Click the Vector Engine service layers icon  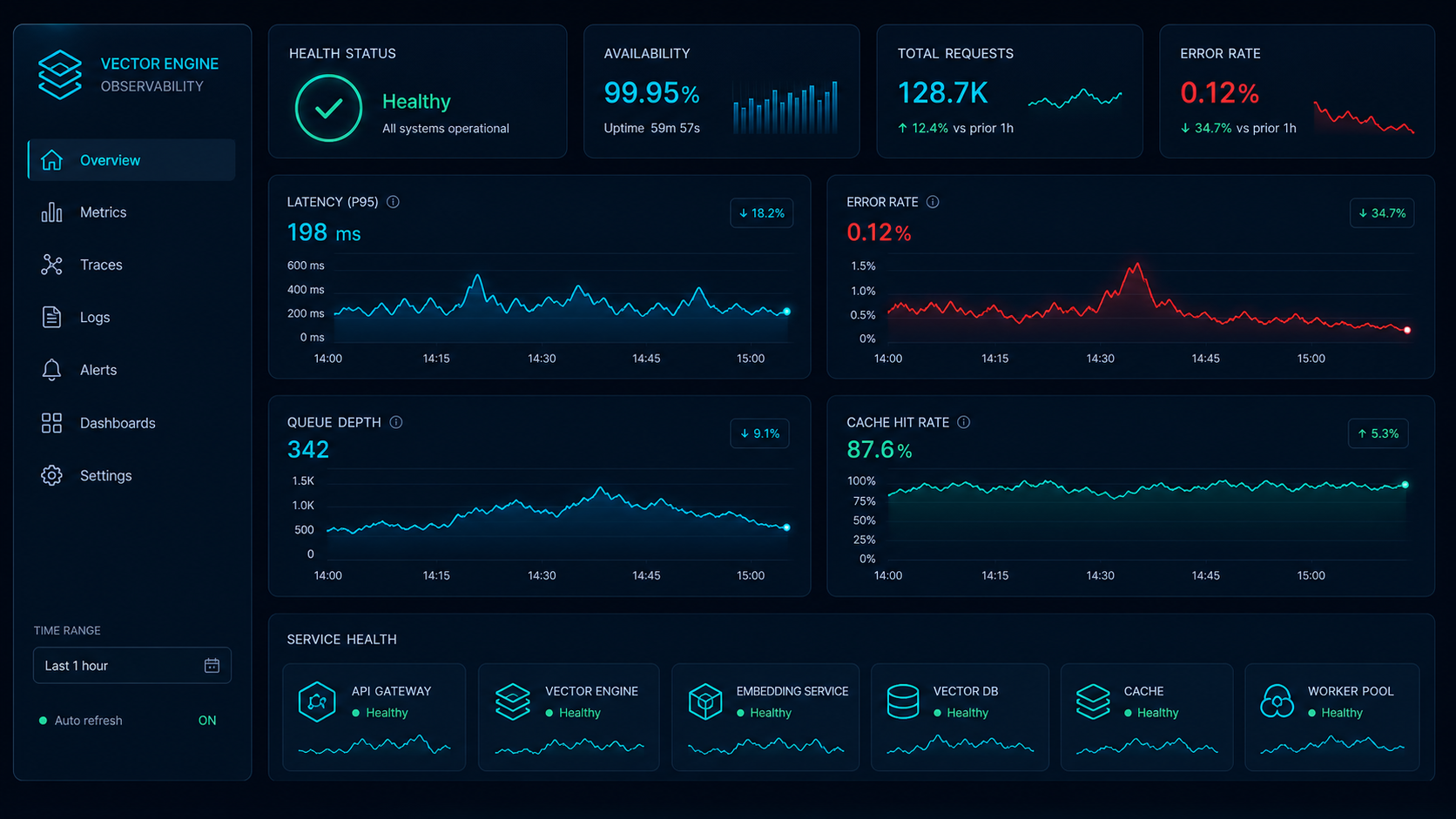tap(513, 702)
